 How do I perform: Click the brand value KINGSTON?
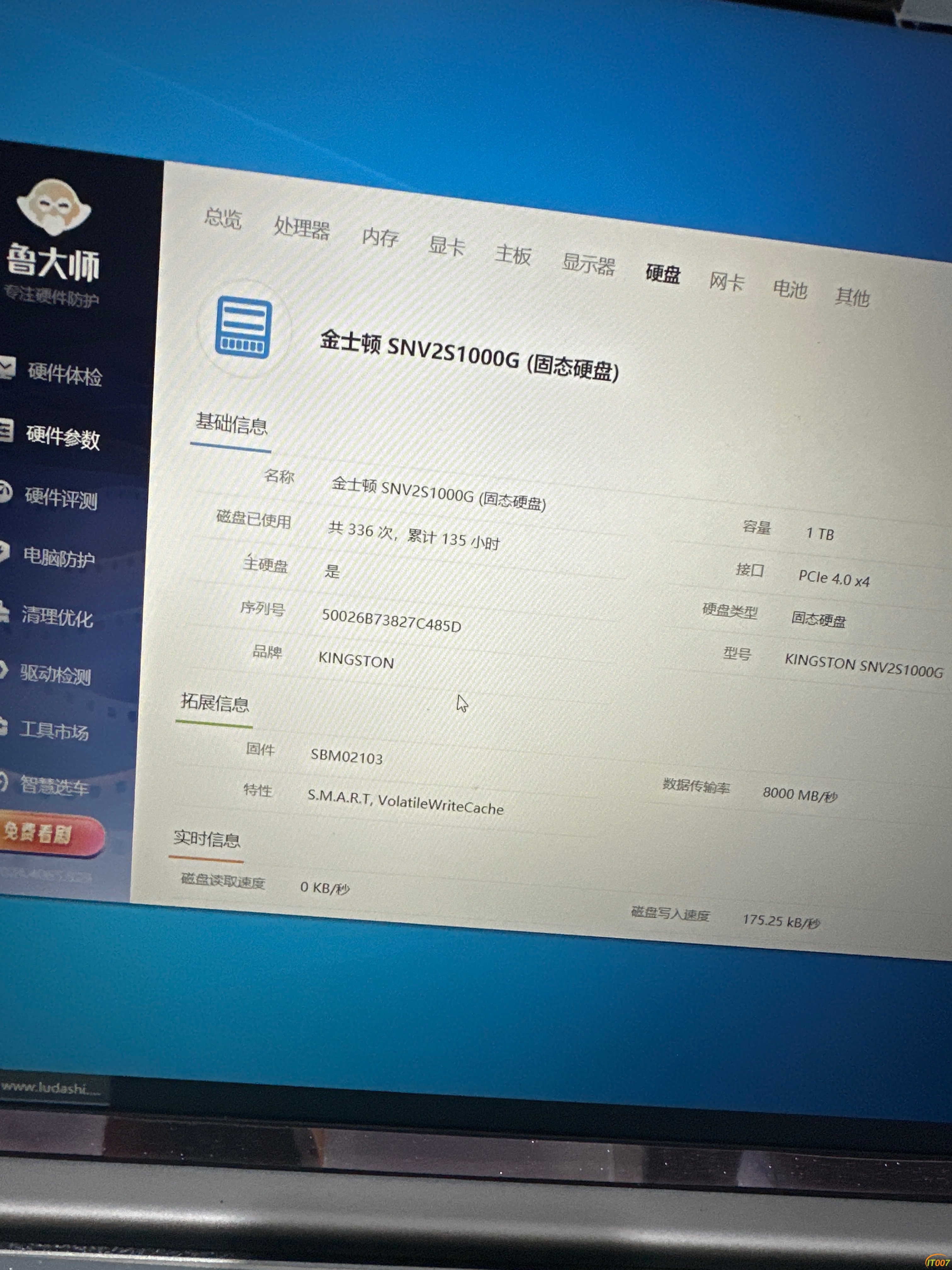pos(356,660)
